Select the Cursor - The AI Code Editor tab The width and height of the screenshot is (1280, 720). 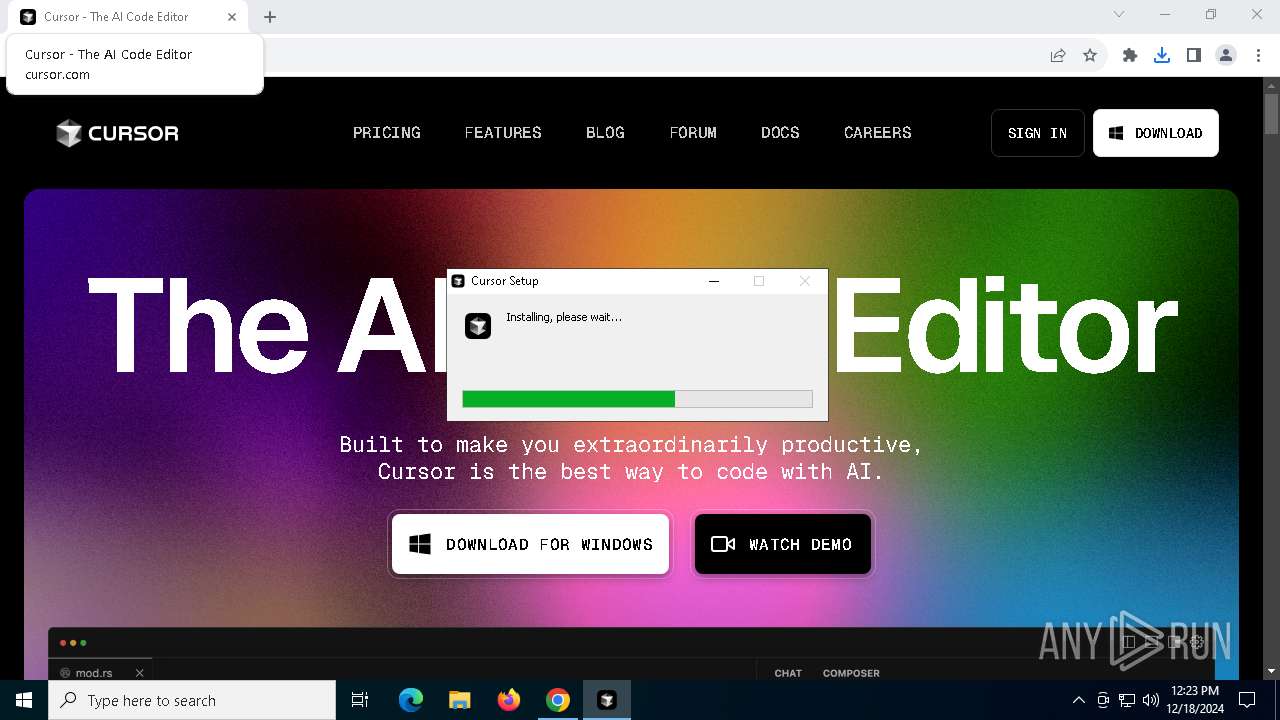pyautogui.click(x=130, y=17)
